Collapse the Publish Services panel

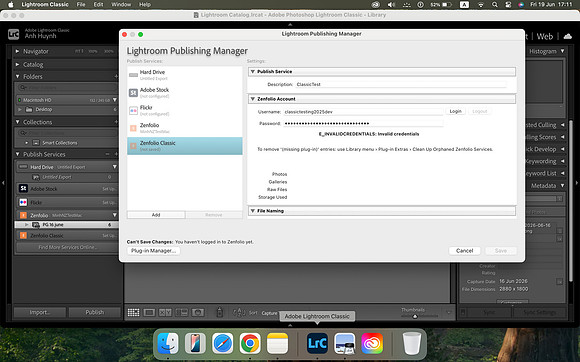(17, 154)
